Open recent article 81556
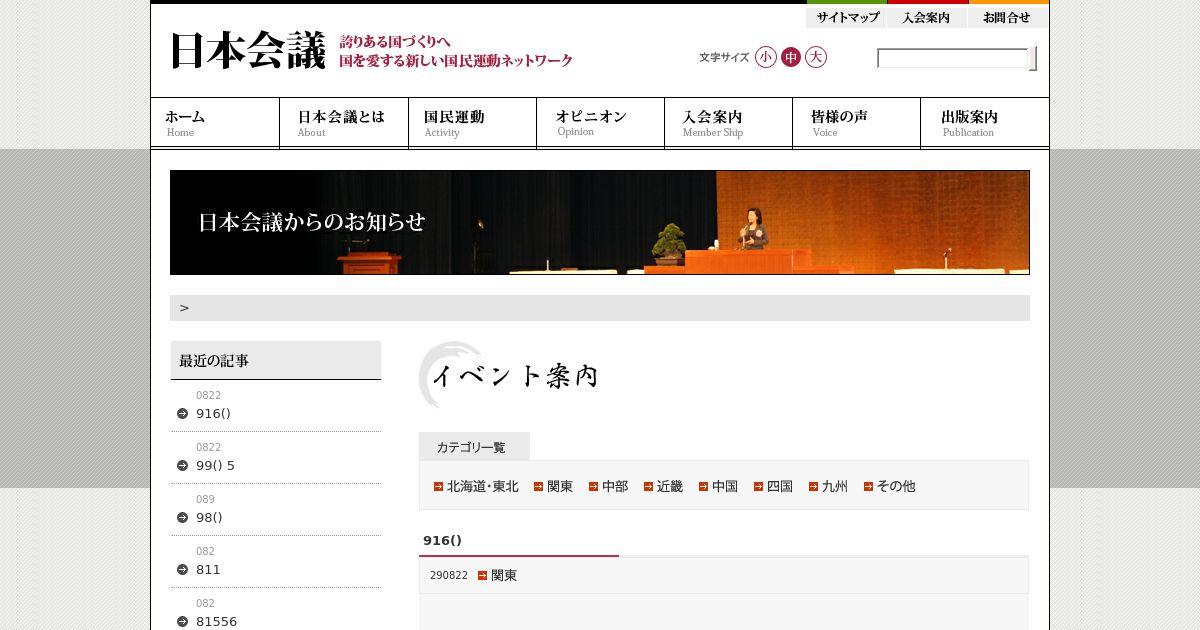 coord(216,621)
